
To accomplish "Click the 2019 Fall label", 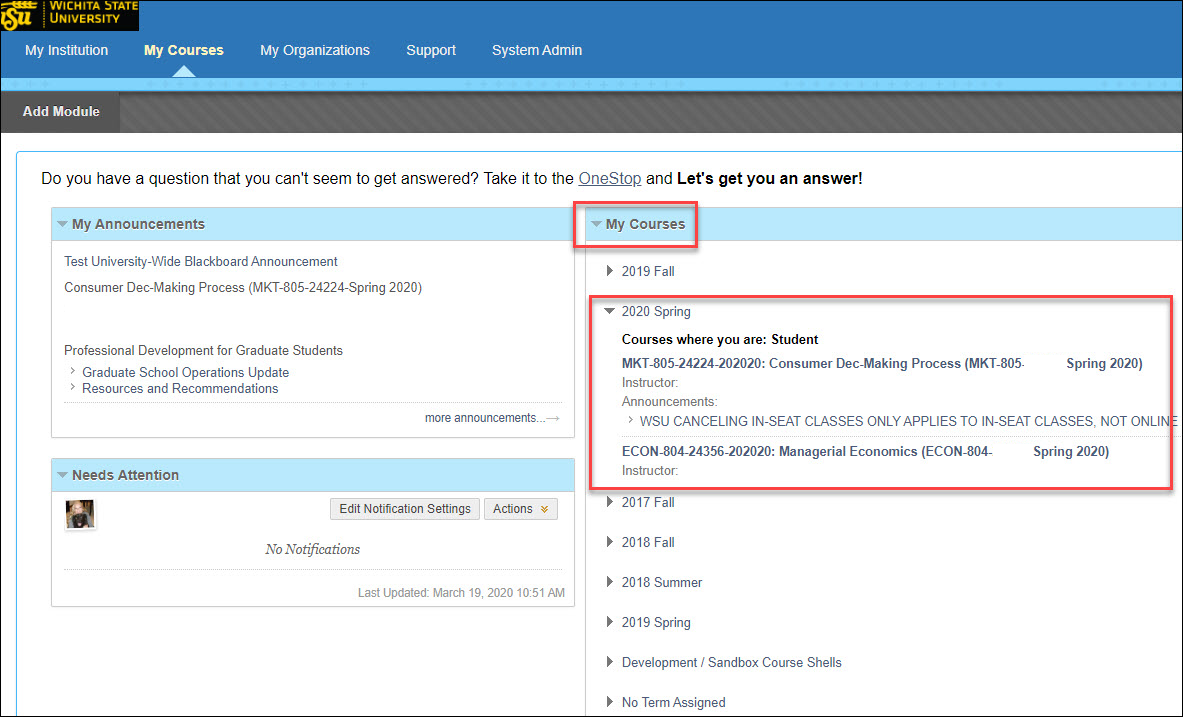I will 648,271.
